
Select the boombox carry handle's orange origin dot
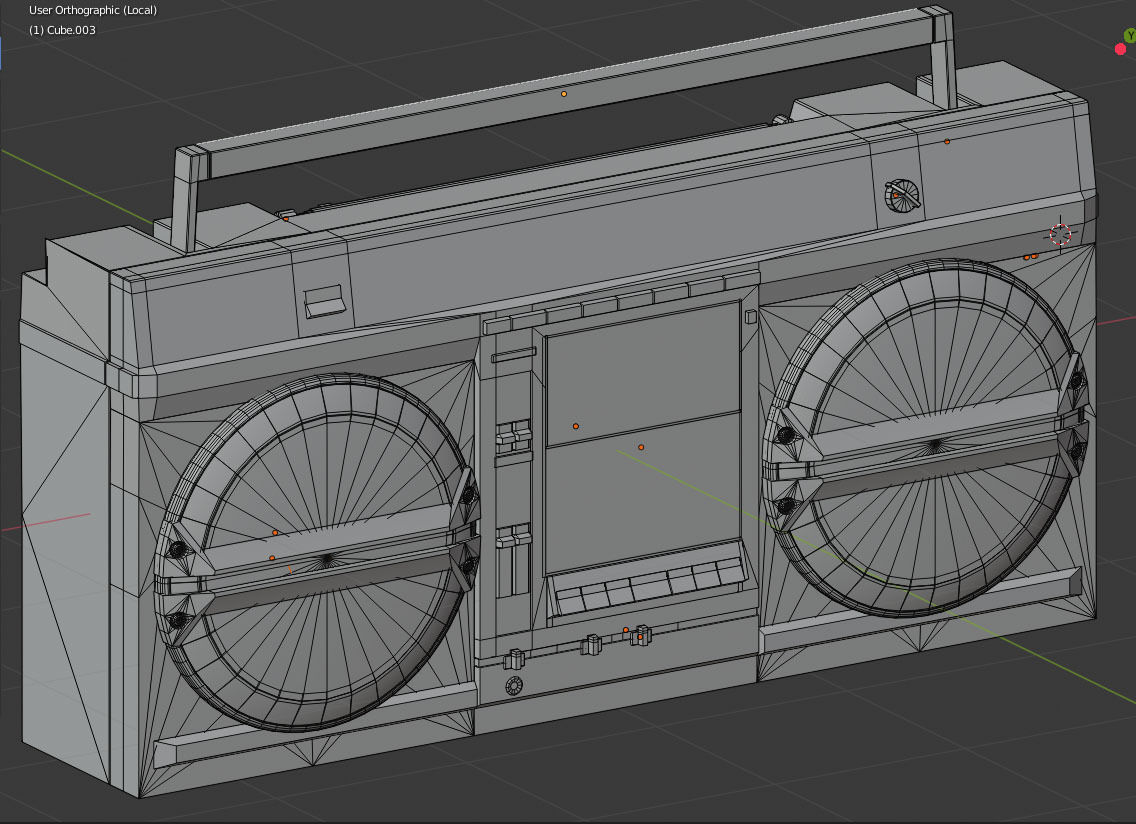[x=564, y=93]
